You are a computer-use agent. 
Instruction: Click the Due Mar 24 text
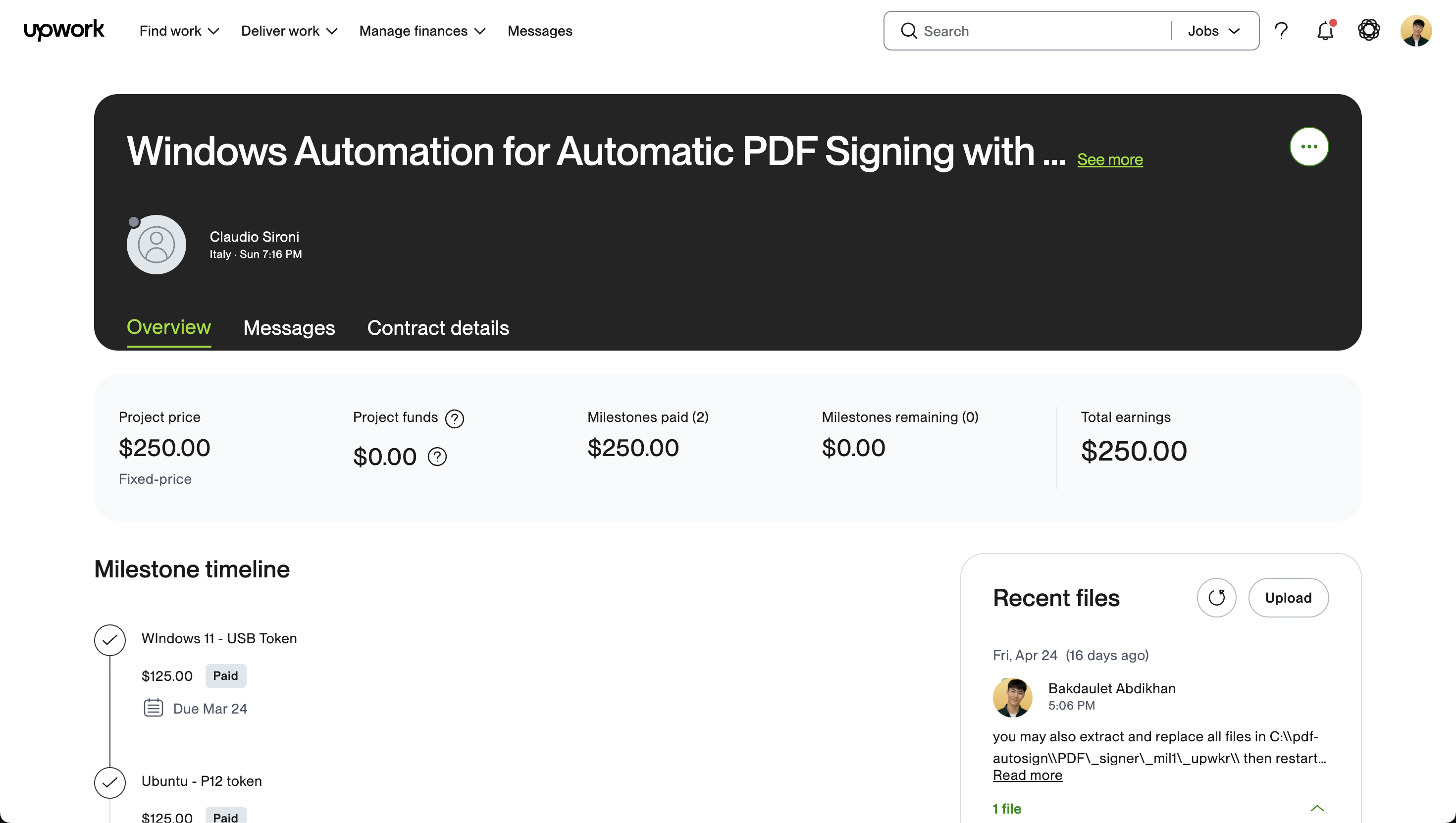(x=210, y=708)
